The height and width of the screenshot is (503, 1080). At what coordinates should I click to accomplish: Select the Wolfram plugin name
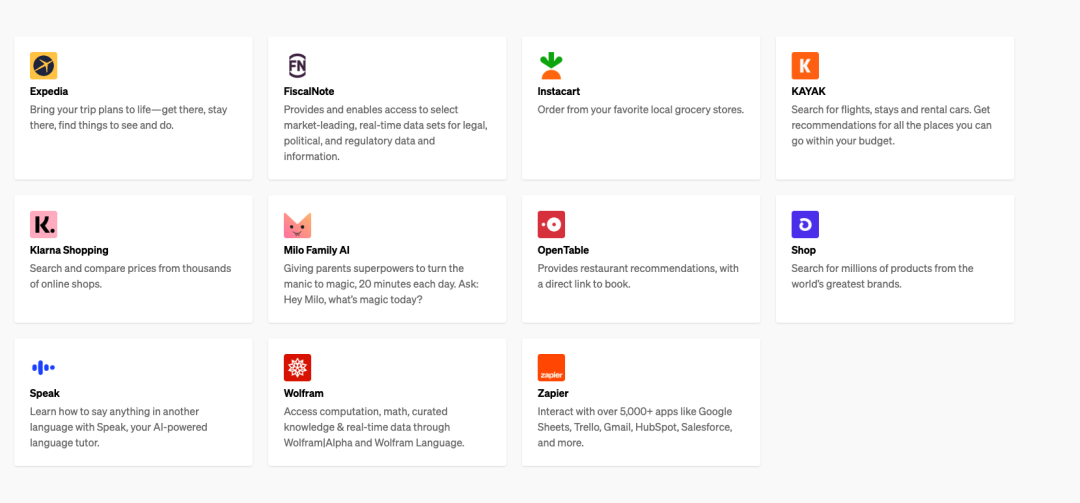pos(304,393)
